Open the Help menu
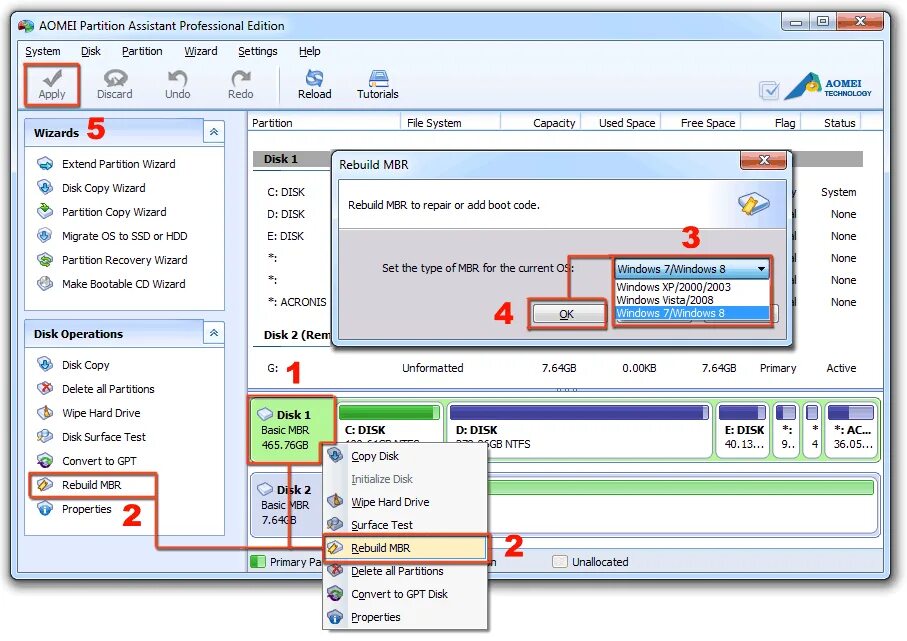The width and height of the screenshot is (907, 641). [x=309, y=51]
